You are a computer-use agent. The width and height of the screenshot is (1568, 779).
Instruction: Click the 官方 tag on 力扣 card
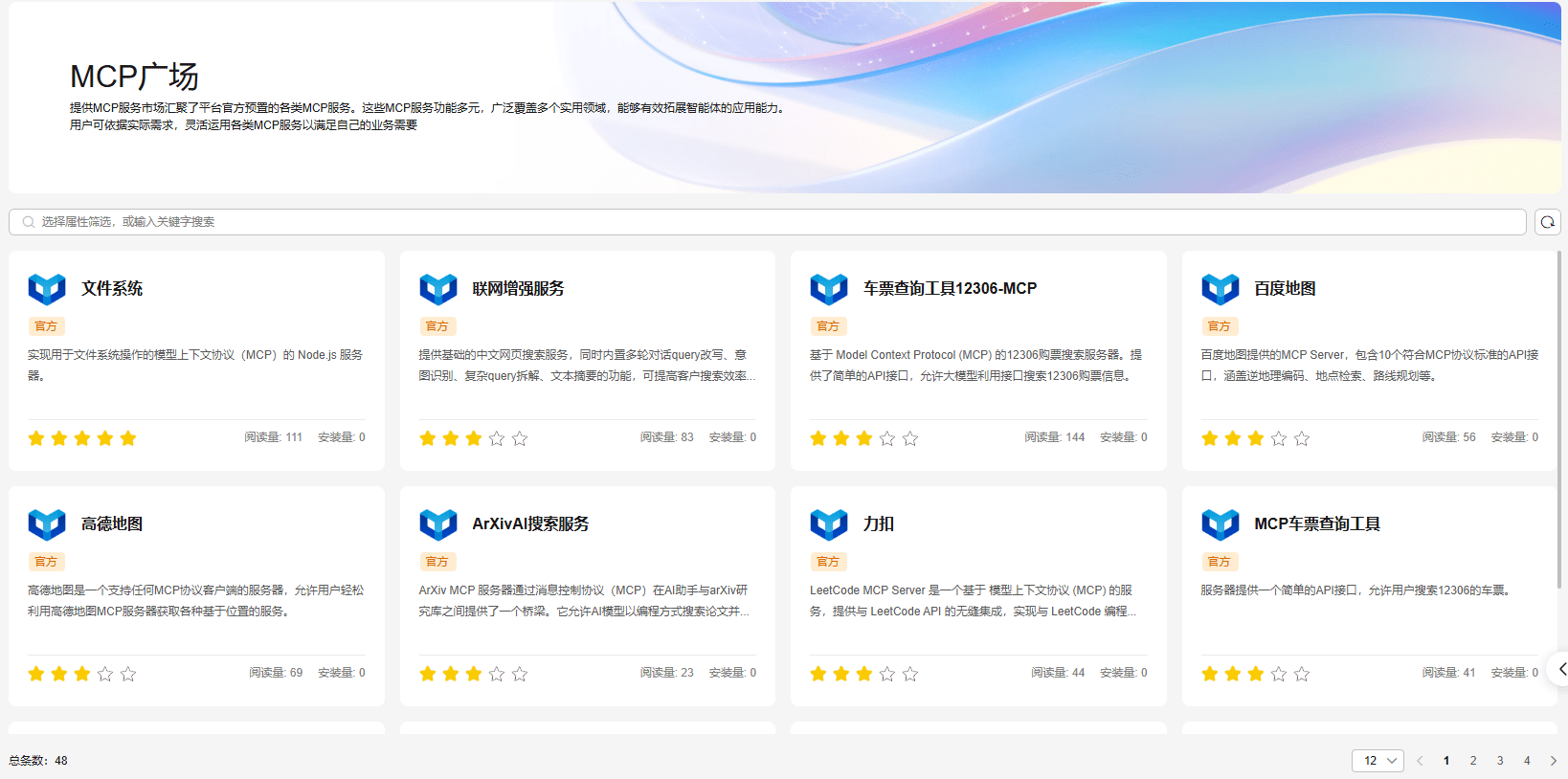coord(828,562)
